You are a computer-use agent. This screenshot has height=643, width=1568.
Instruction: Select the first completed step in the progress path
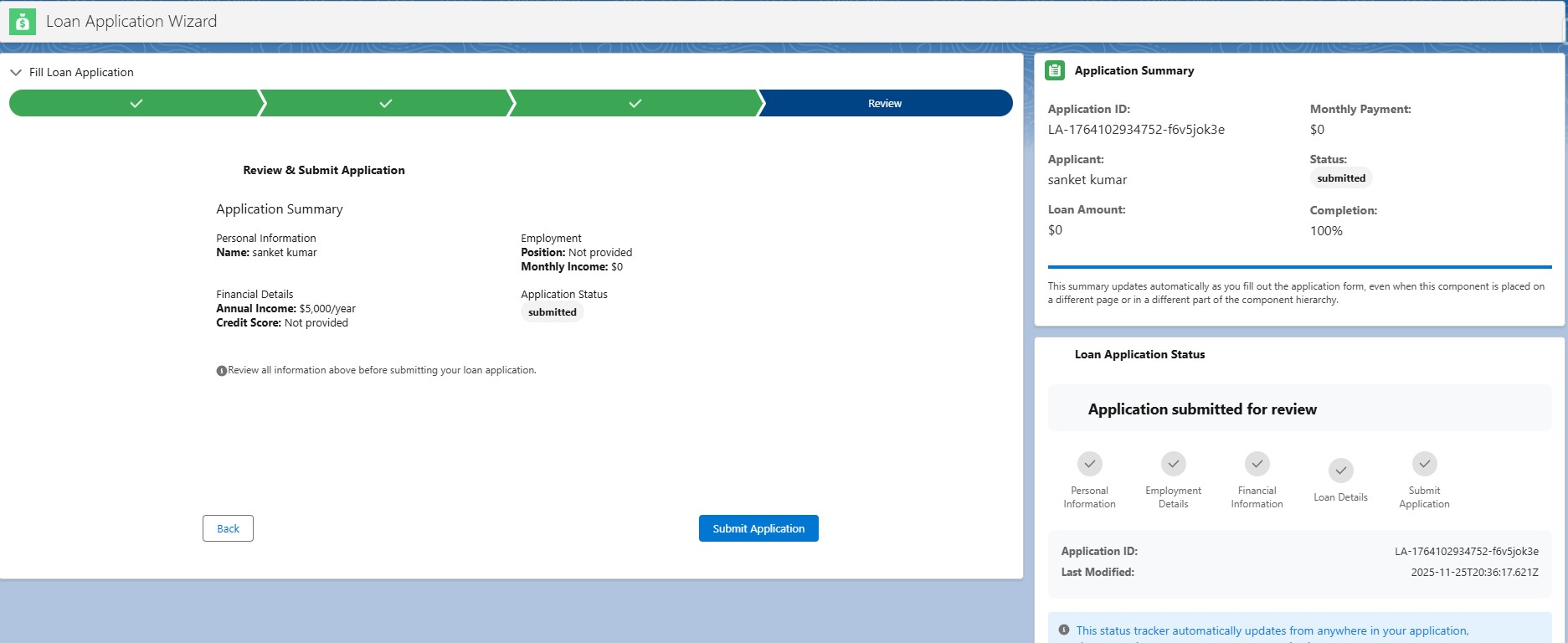pos(136,103)
